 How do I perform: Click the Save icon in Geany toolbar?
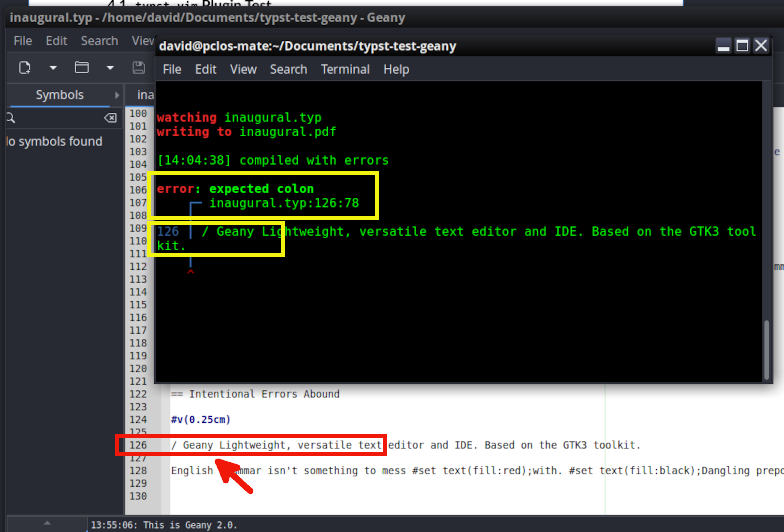coord(138,68)
